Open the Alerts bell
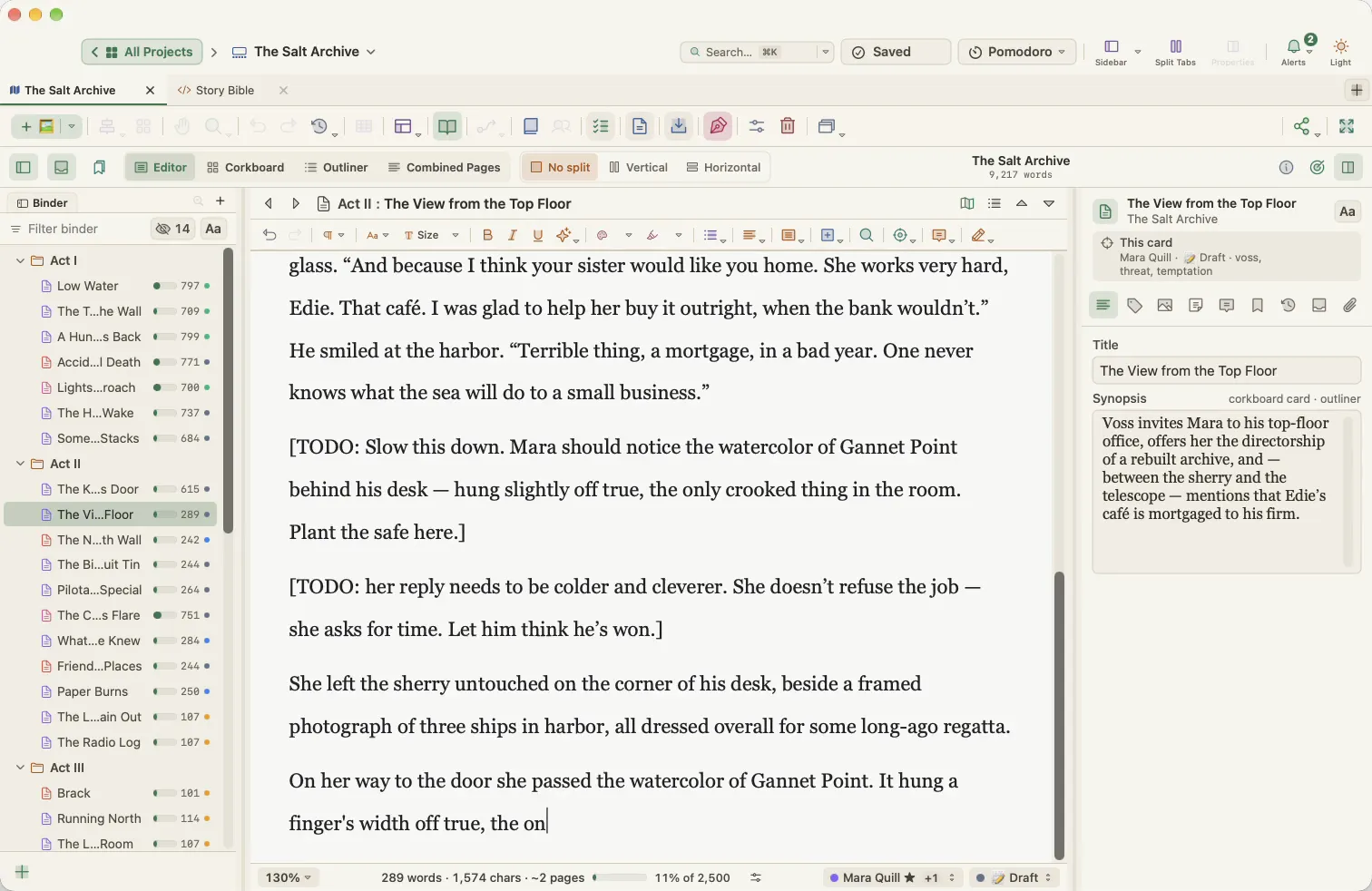 pyautogui.click(x=1294, y=52)
